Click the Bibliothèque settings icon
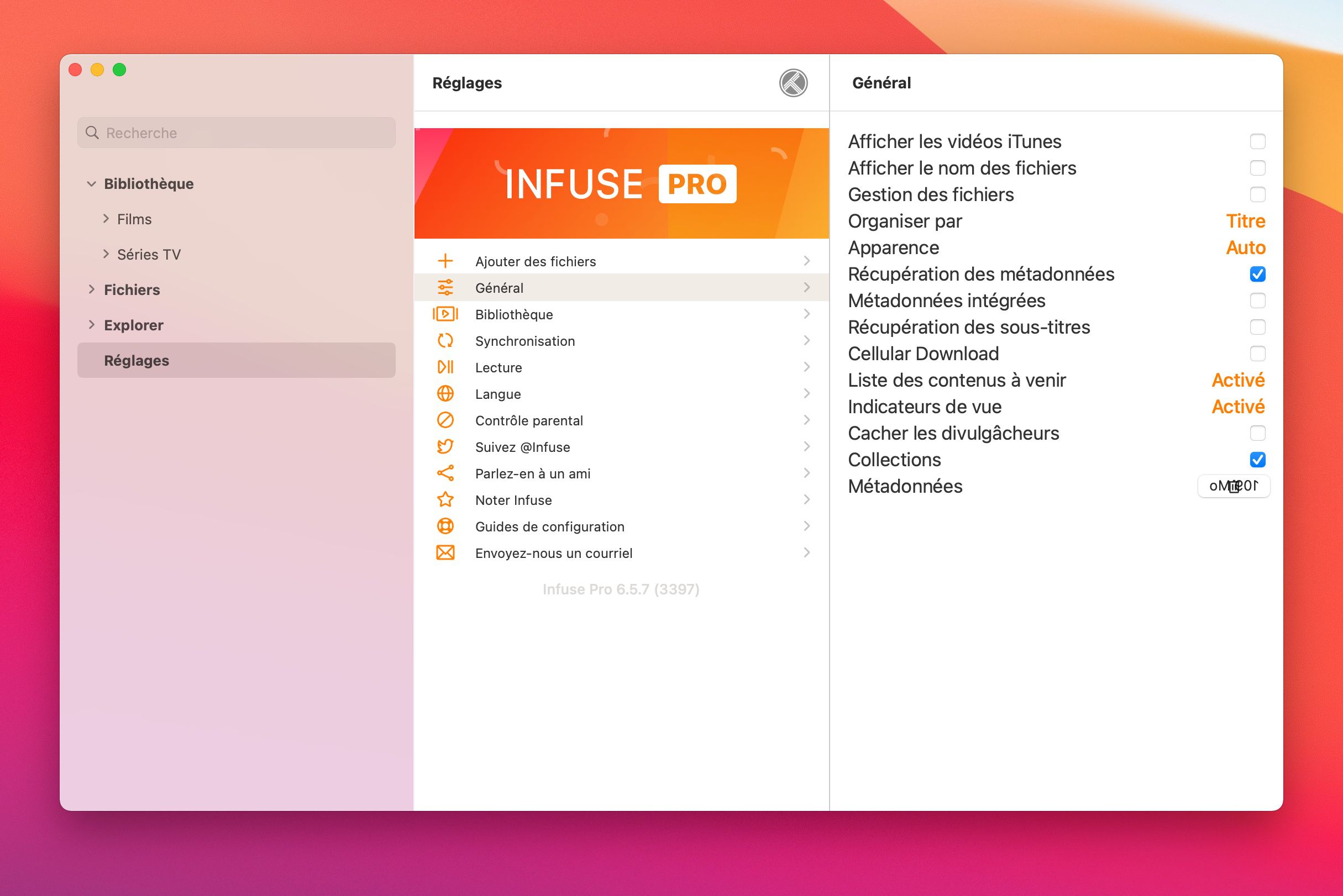The width and height of the screenshot is (1343, 896). (445, 314)
